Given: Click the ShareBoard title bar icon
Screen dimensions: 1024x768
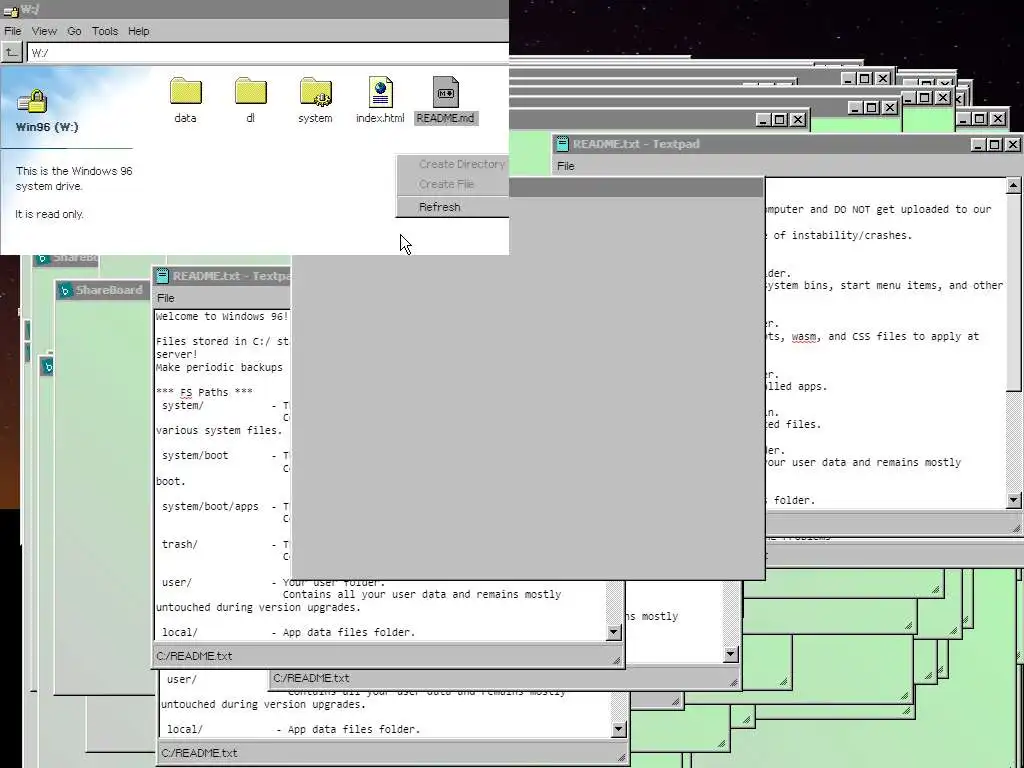Looking at the screenshot, I should pos(65,291).
